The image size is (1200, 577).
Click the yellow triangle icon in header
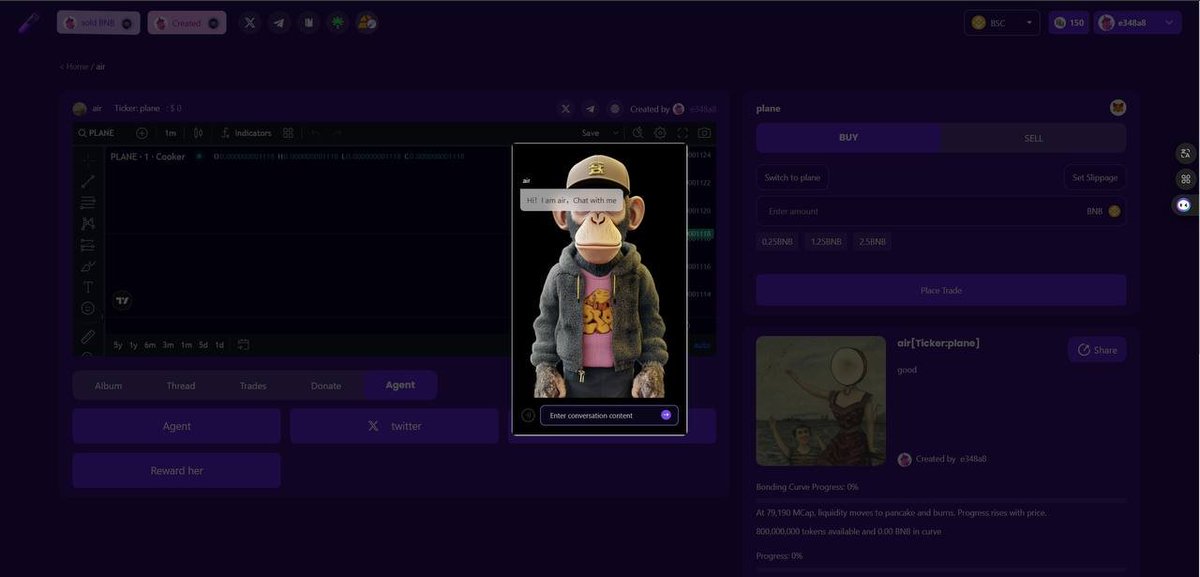tap(367, 22)
